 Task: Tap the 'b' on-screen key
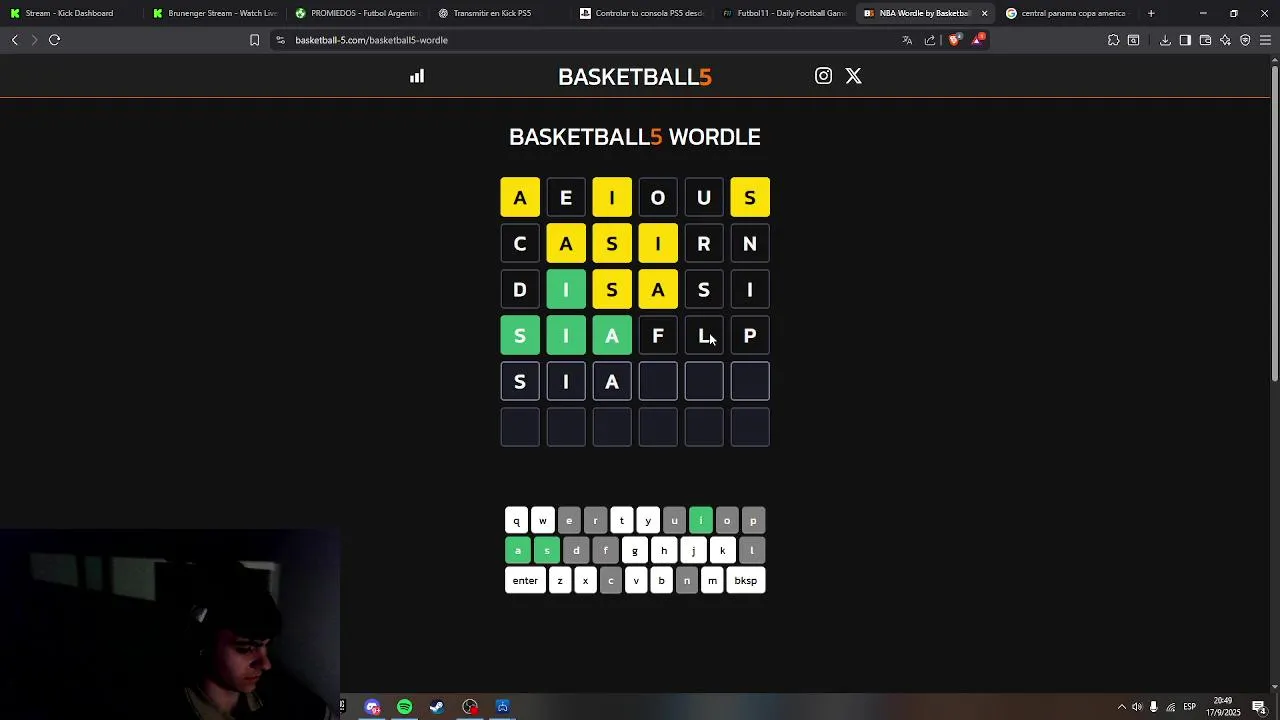661,580
